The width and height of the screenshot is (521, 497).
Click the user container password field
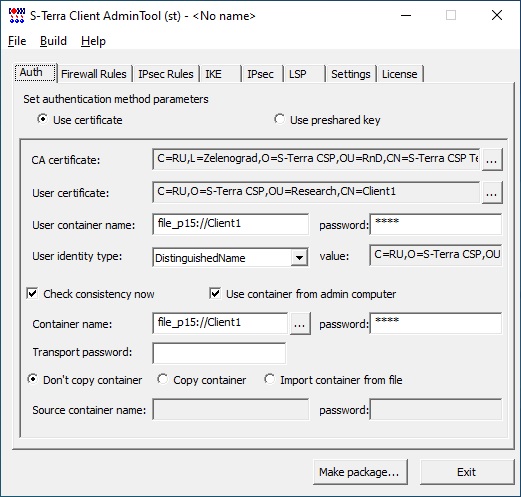(x=436, y=224)
